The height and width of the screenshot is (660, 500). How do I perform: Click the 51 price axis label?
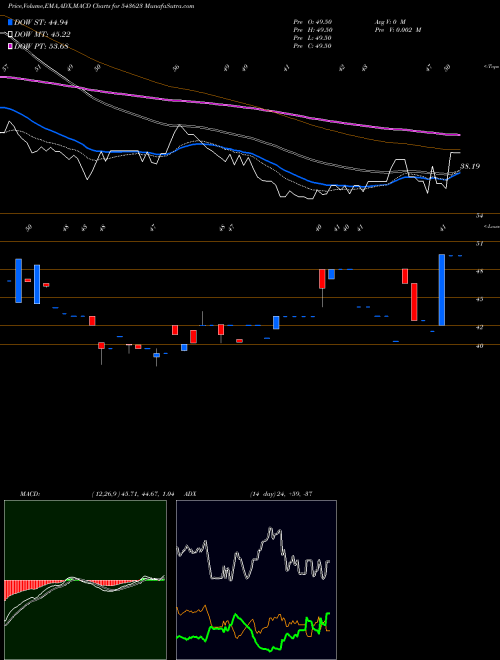(x=479, y=243)
